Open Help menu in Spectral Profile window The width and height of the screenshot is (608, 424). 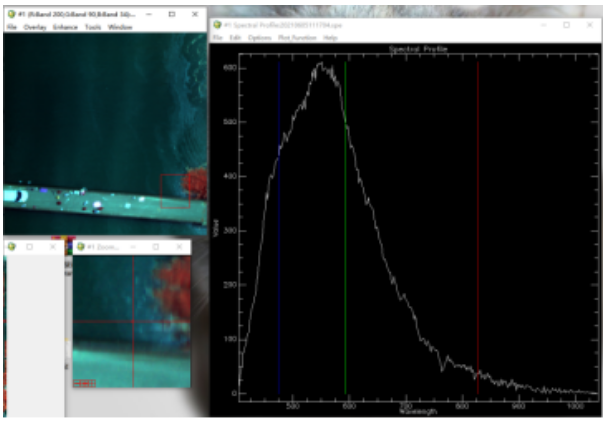(x=330, y=38)
